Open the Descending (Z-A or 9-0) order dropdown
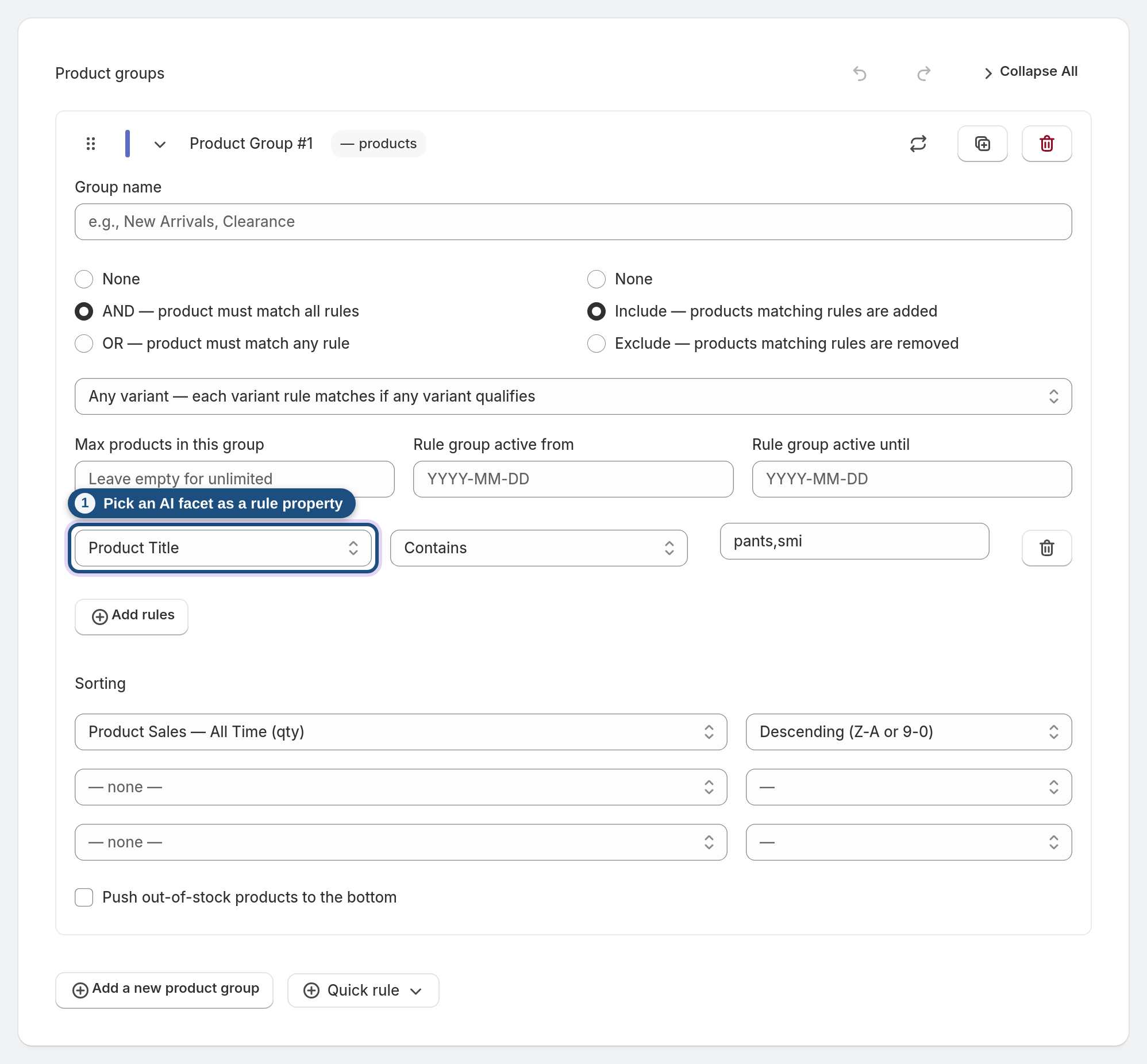Screen dimensions: 1147x1064 coord(909,732)
